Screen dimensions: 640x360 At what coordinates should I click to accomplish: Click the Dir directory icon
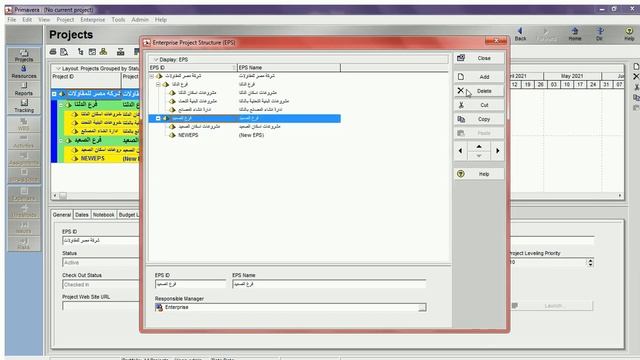point(599,34)
